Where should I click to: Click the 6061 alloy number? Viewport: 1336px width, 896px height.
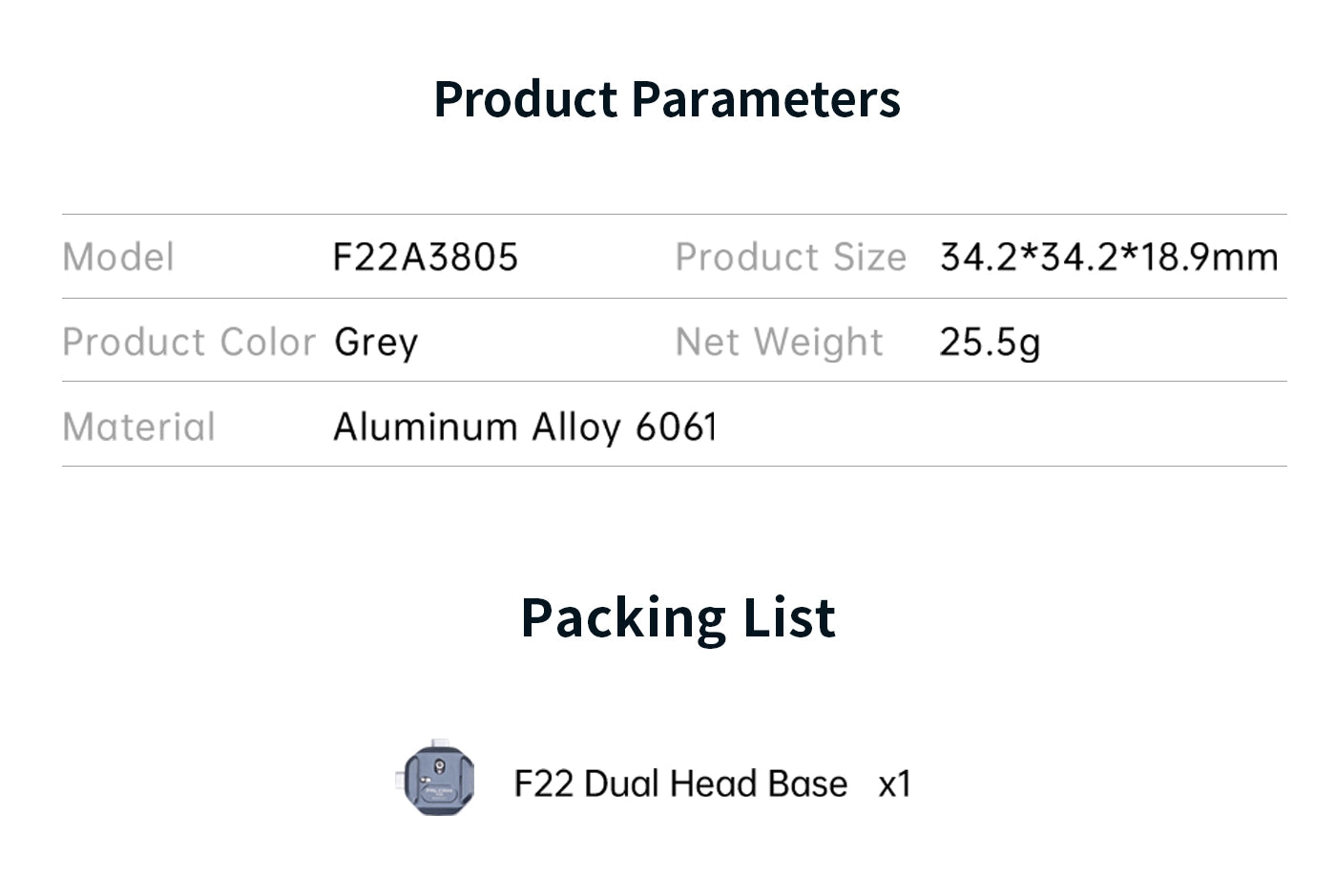[x=677, y=427]
